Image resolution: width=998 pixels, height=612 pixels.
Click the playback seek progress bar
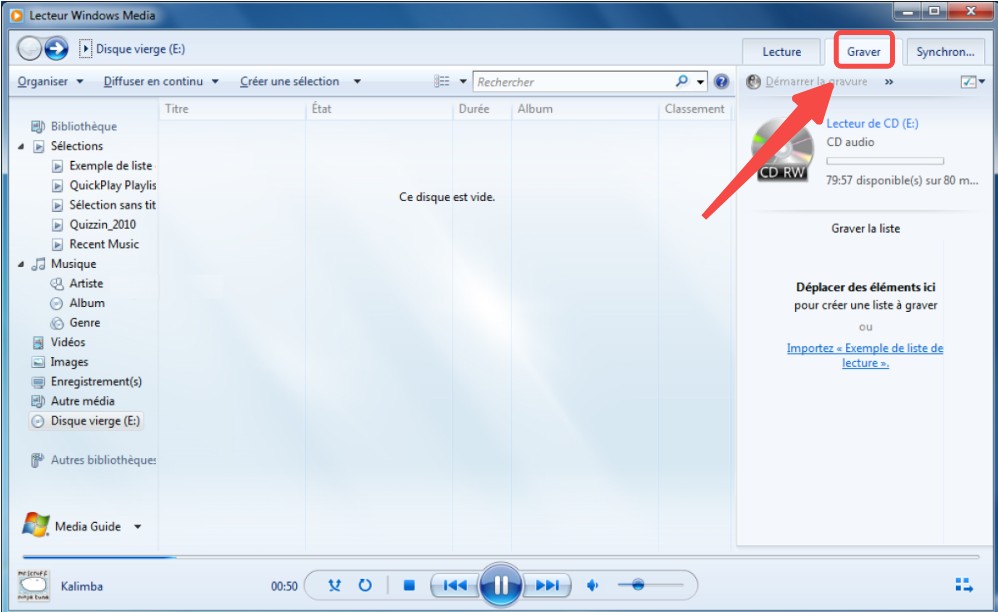tap(500, 557)
